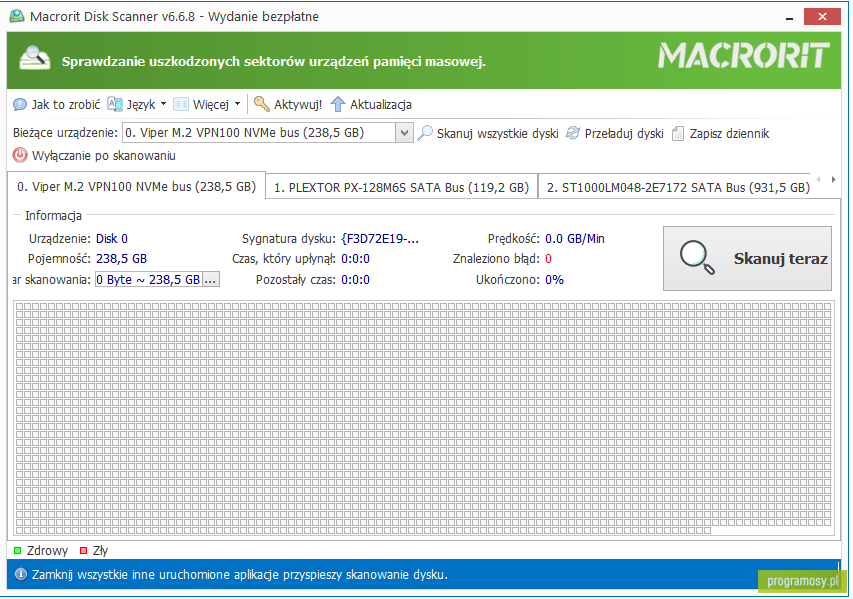This screenshot has width=853, height=599.
Task: Open the Jak to zrobić help icon
Action: (x=20, y=104)
